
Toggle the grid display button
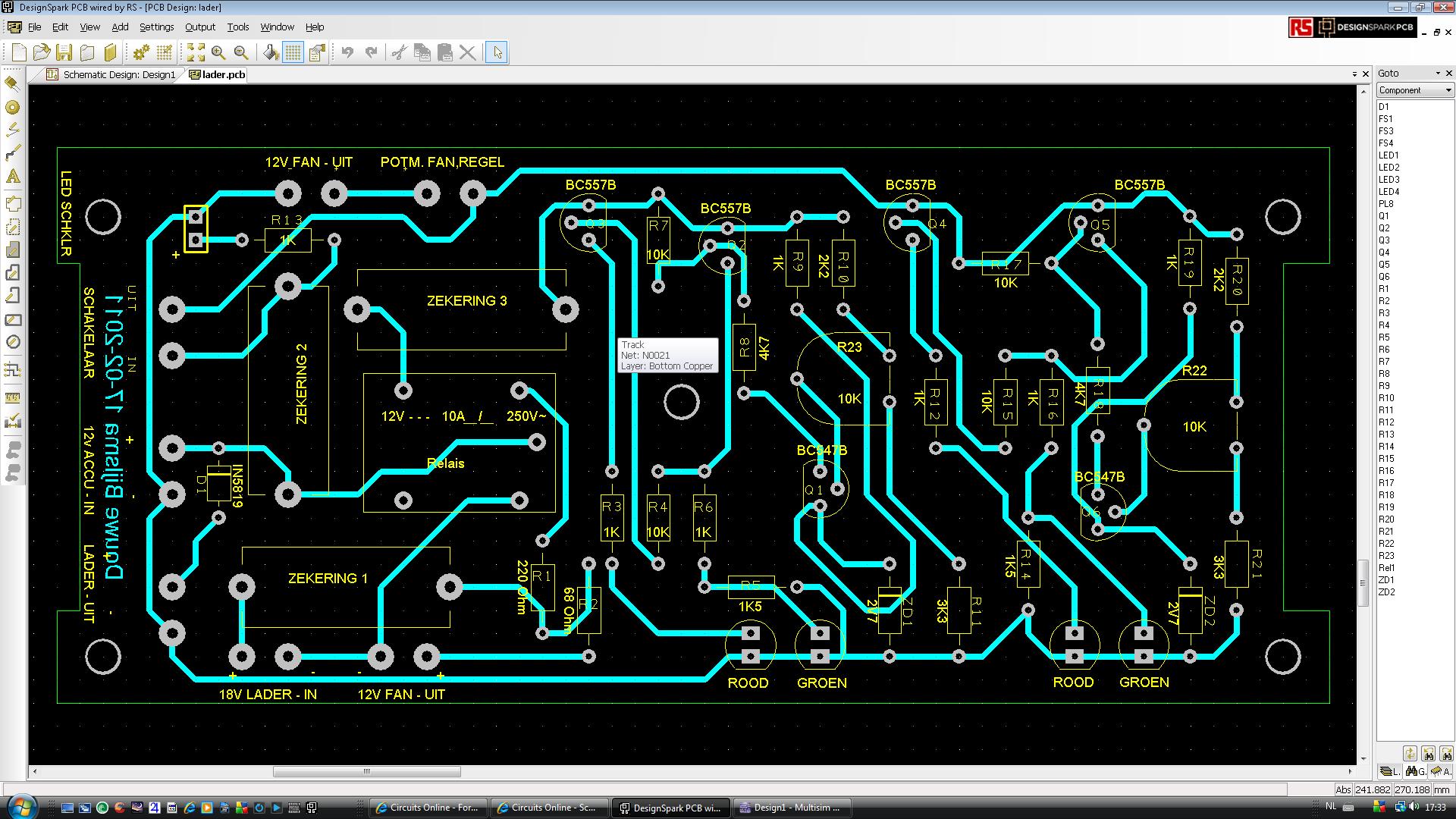point(293,52)
